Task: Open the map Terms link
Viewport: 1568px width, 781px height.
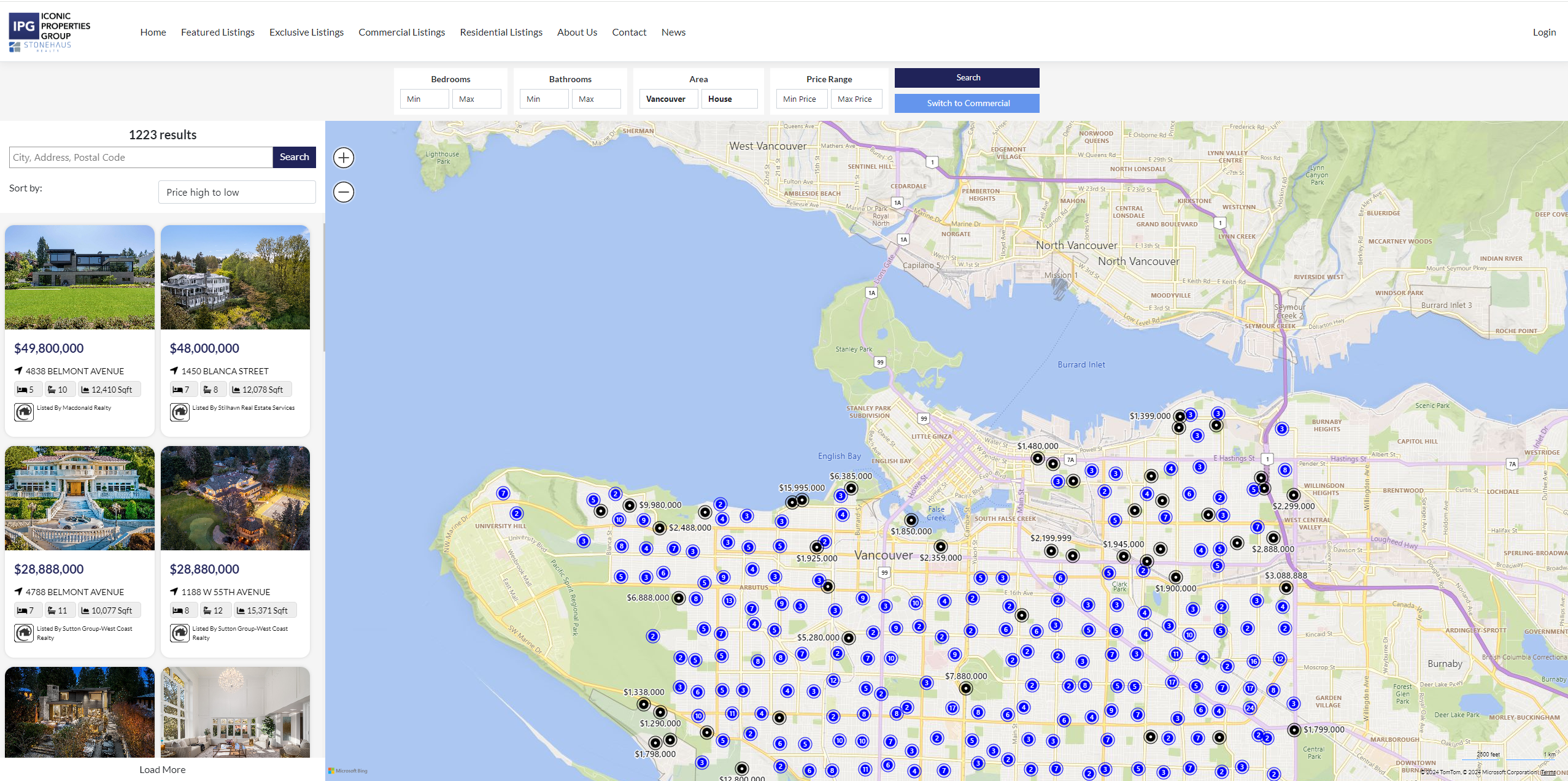Action: [1548, 772]
